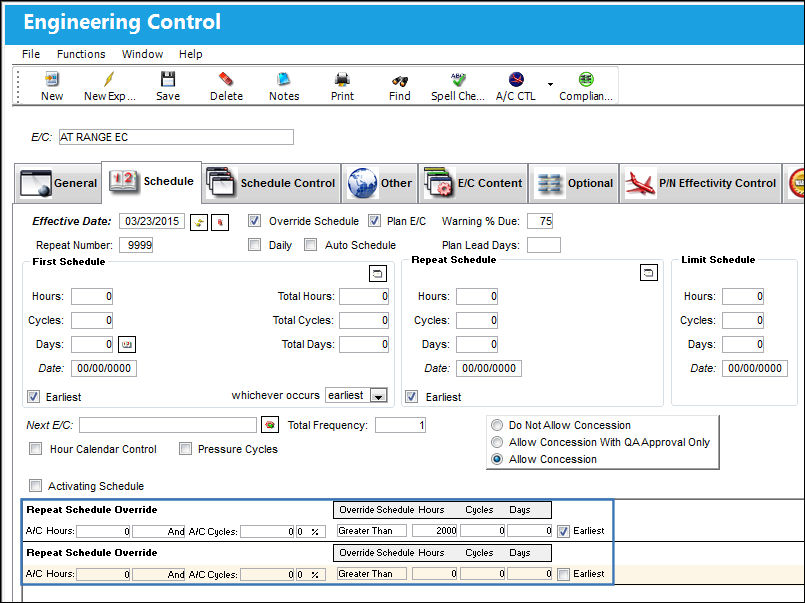Enable the Daily checkbox

point(254,245)
